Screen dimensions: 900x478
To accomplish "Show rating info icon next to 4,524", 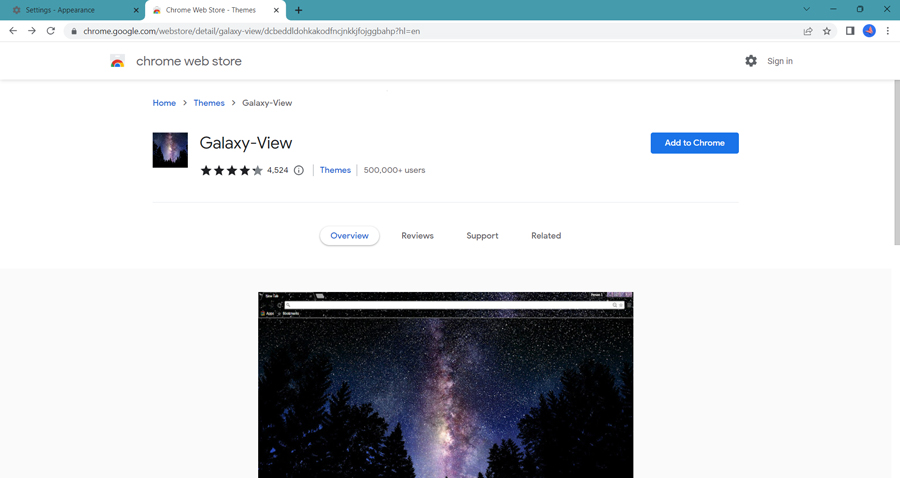I will [x=298, y=170].
